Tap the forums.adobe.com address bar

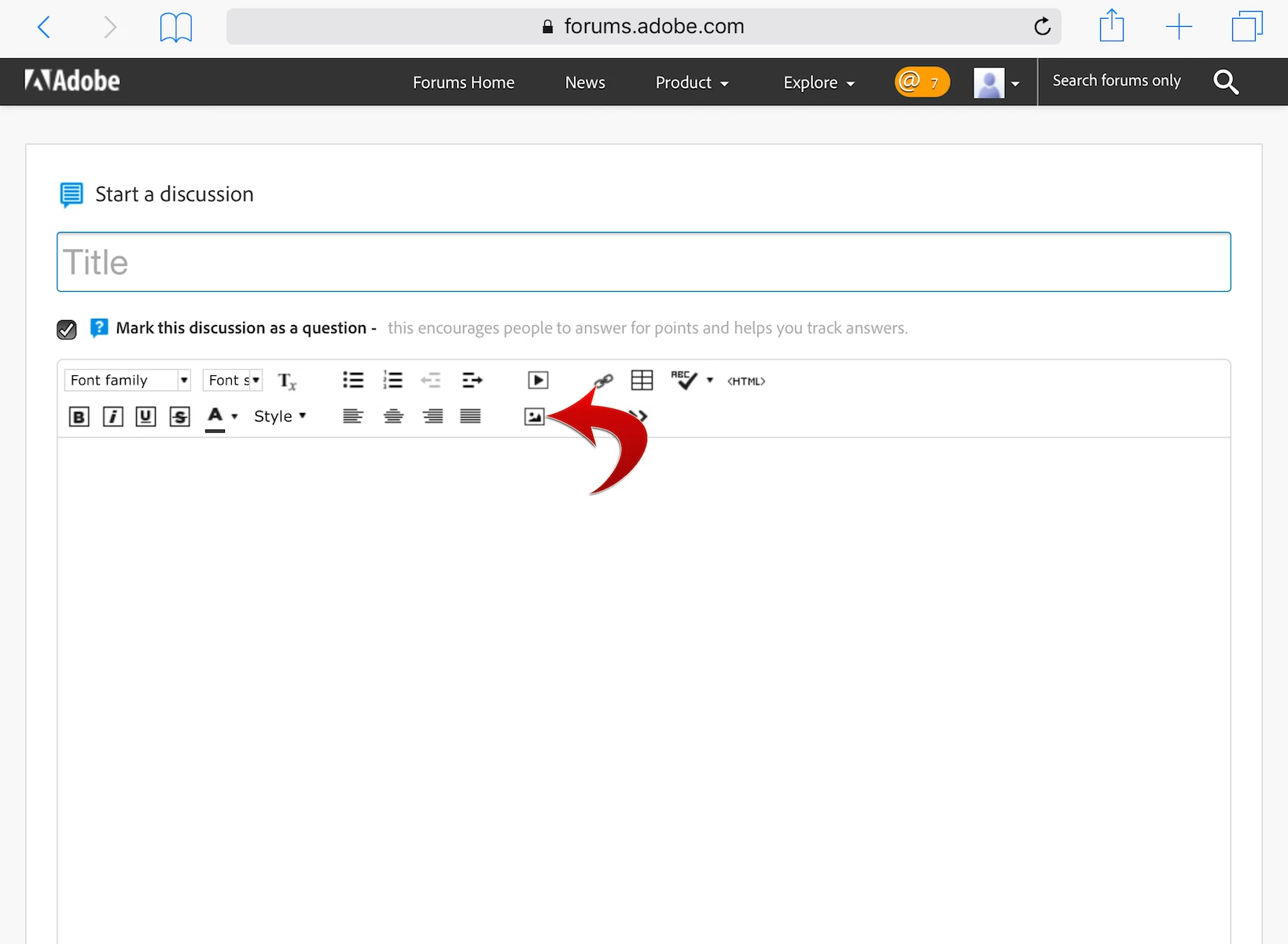(643, 27)
